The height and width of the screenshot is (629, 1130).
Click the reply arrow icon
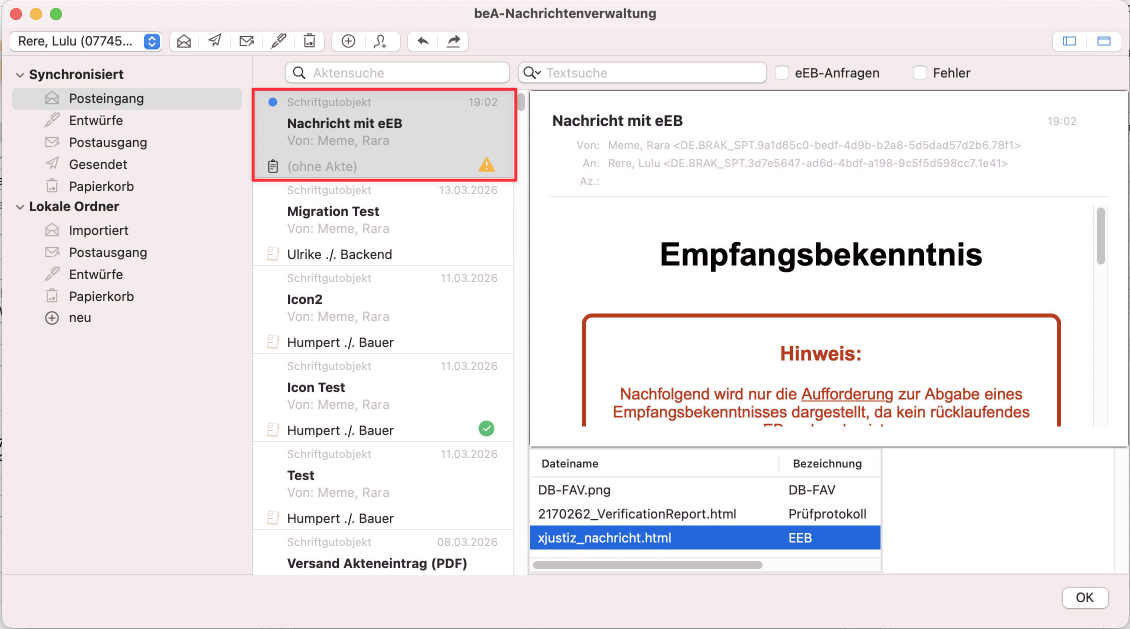pyautogui.click(x=423, y=41)
